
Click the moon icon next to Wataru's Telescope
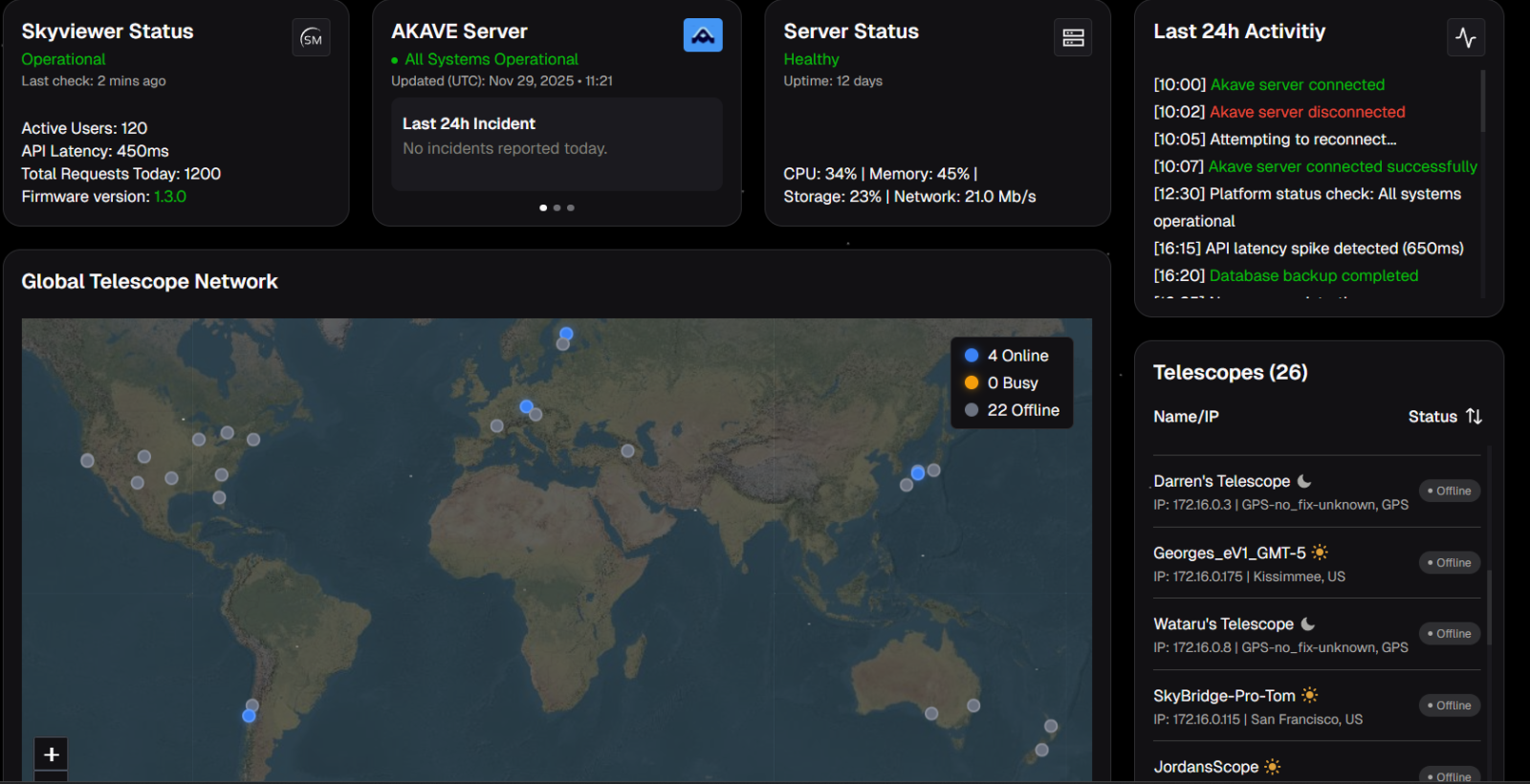coord(1307,623)
